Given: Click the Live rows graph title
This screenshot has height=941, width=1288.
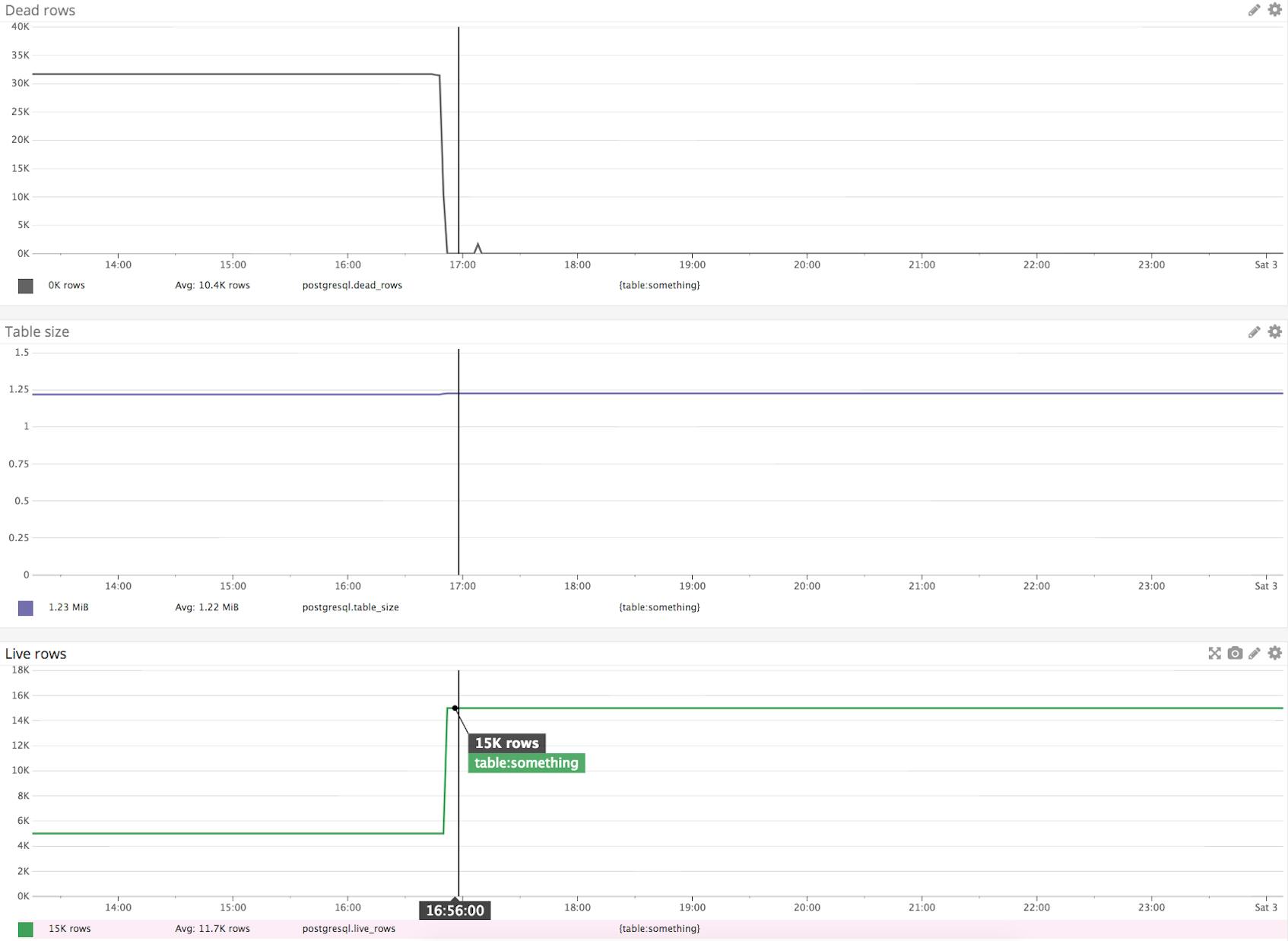Looking at the screenshot, I should tap(36, 654).
